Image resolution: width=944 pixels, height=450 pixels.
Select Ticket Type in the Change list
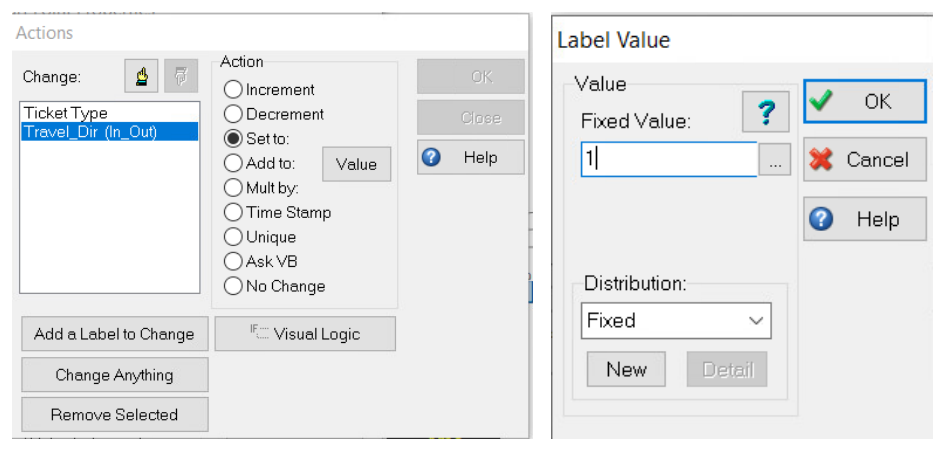110,113
